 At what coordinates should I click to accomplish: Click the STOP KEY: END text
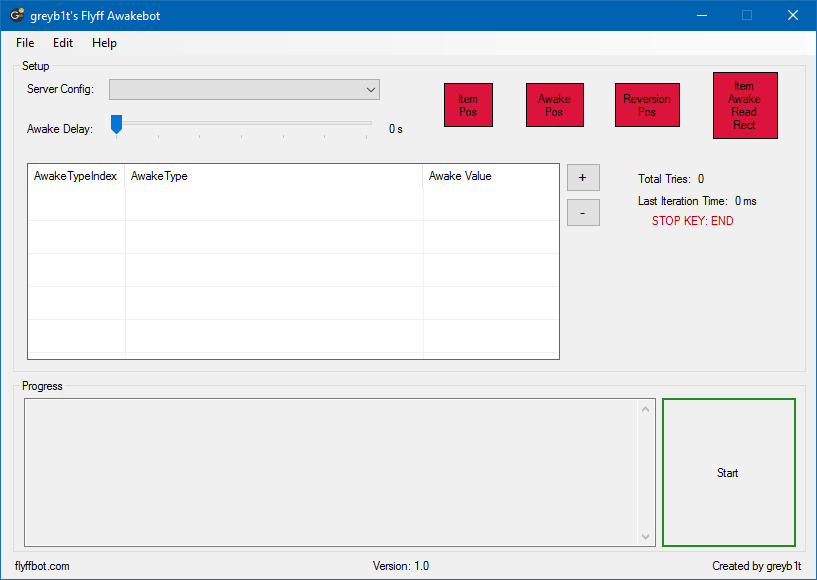coord(692,221)
